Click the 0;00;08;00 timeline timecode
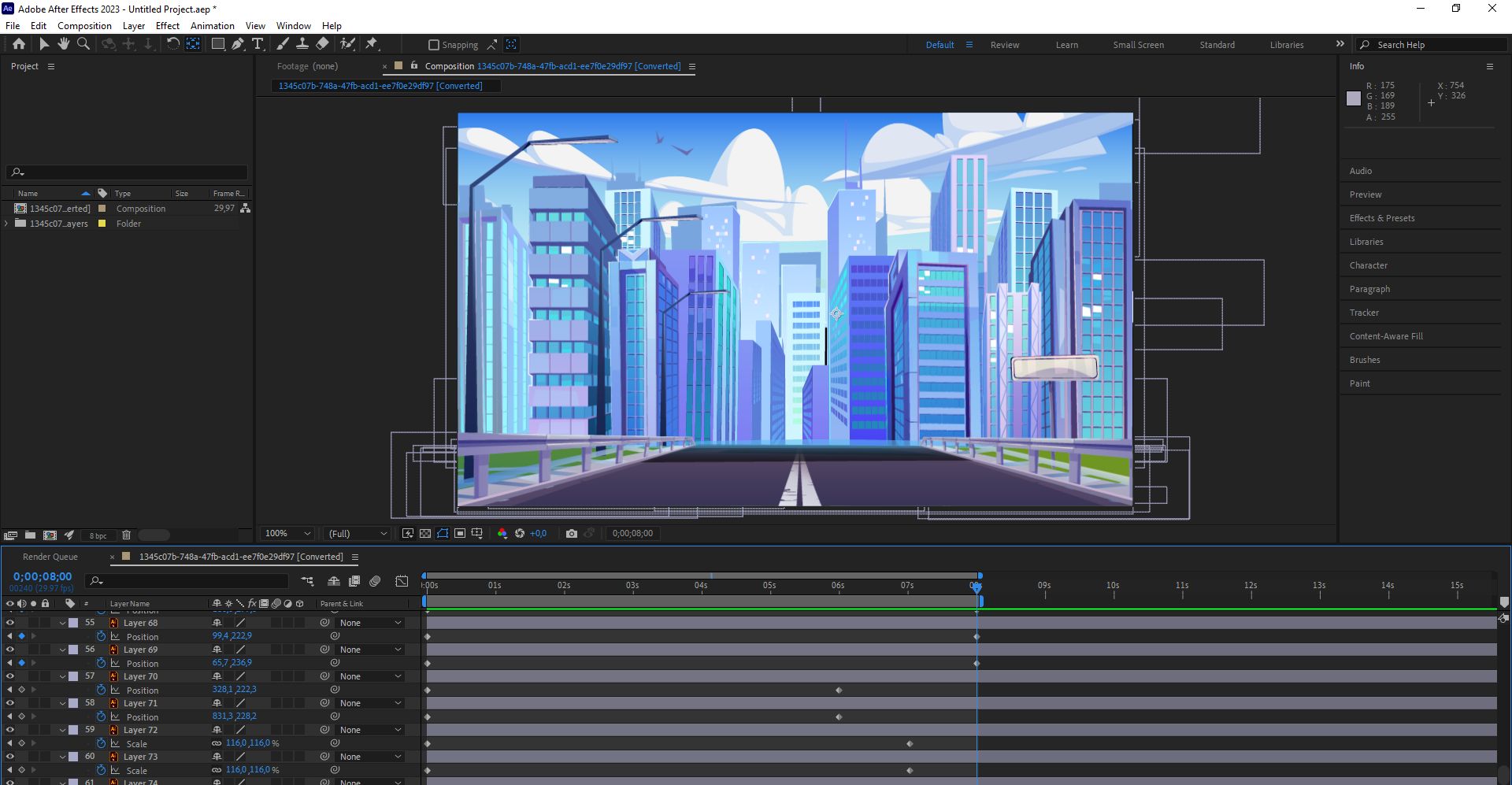The width and height of the screenshot is (1512, 785). (x=43, y=576)
